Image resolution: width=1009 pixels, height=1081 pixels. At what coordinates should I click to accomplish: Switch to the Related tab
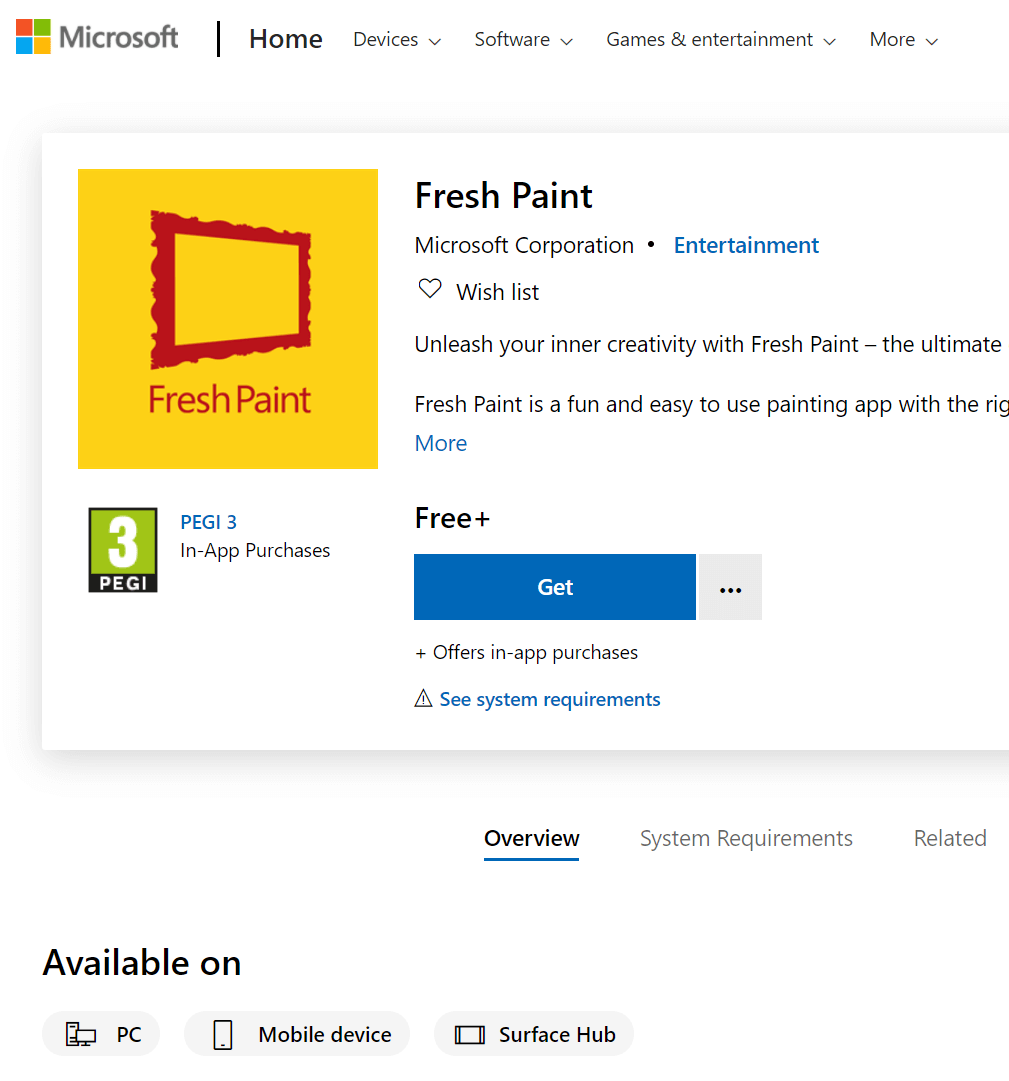point(949,838)
